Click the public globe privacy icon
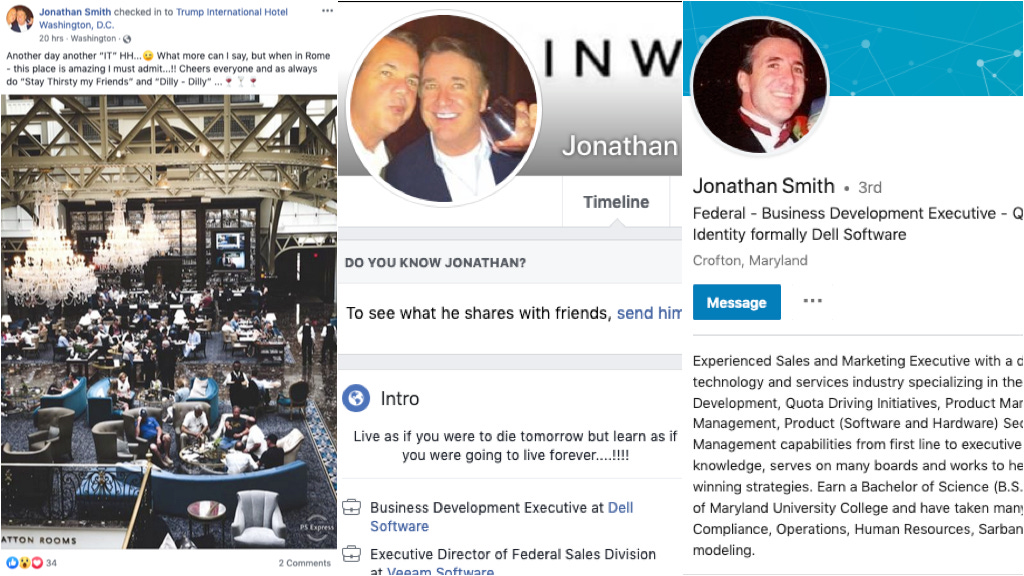 [127, 39]
